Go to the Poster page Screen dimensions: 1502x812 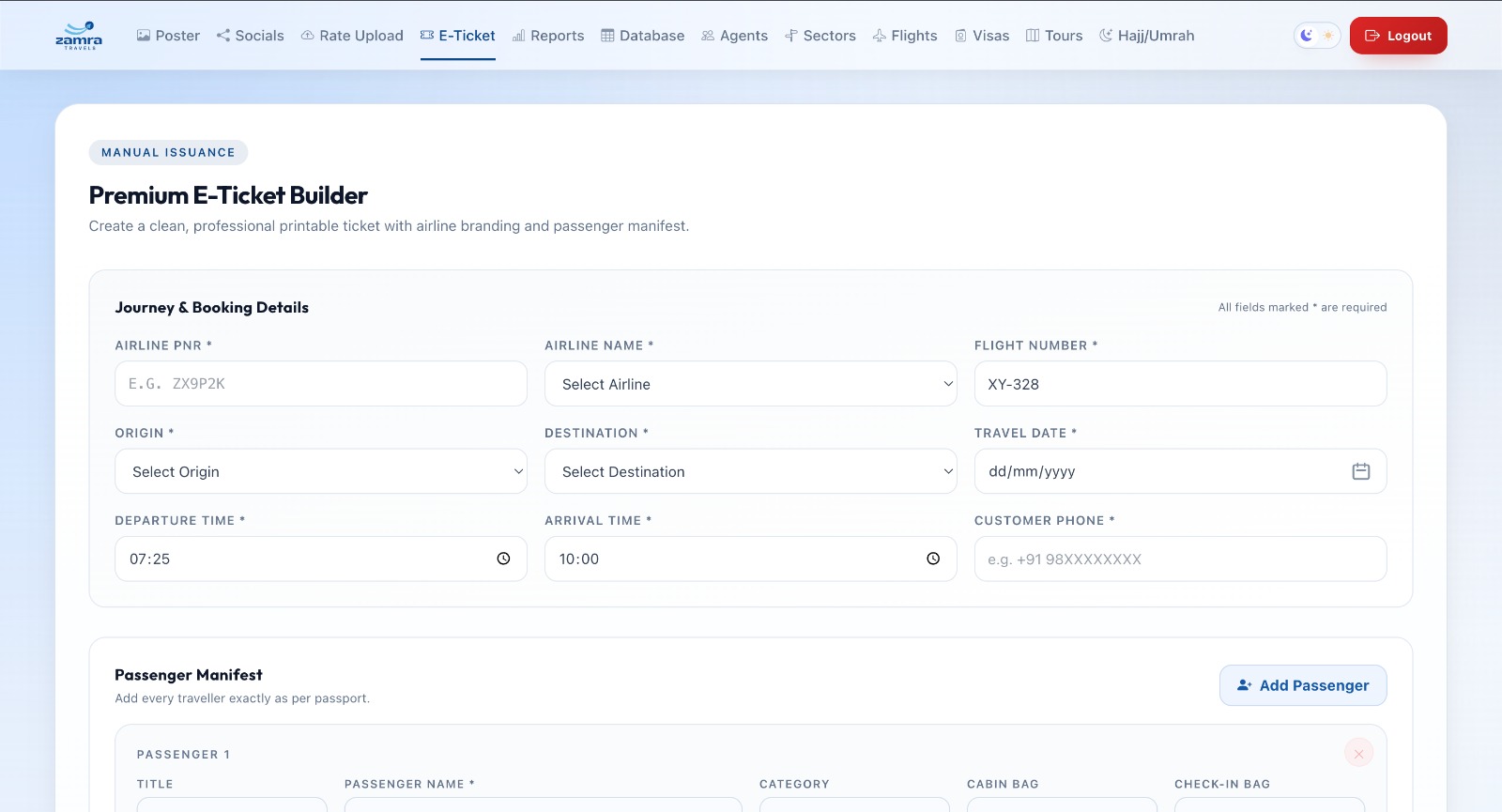point(169,36)
